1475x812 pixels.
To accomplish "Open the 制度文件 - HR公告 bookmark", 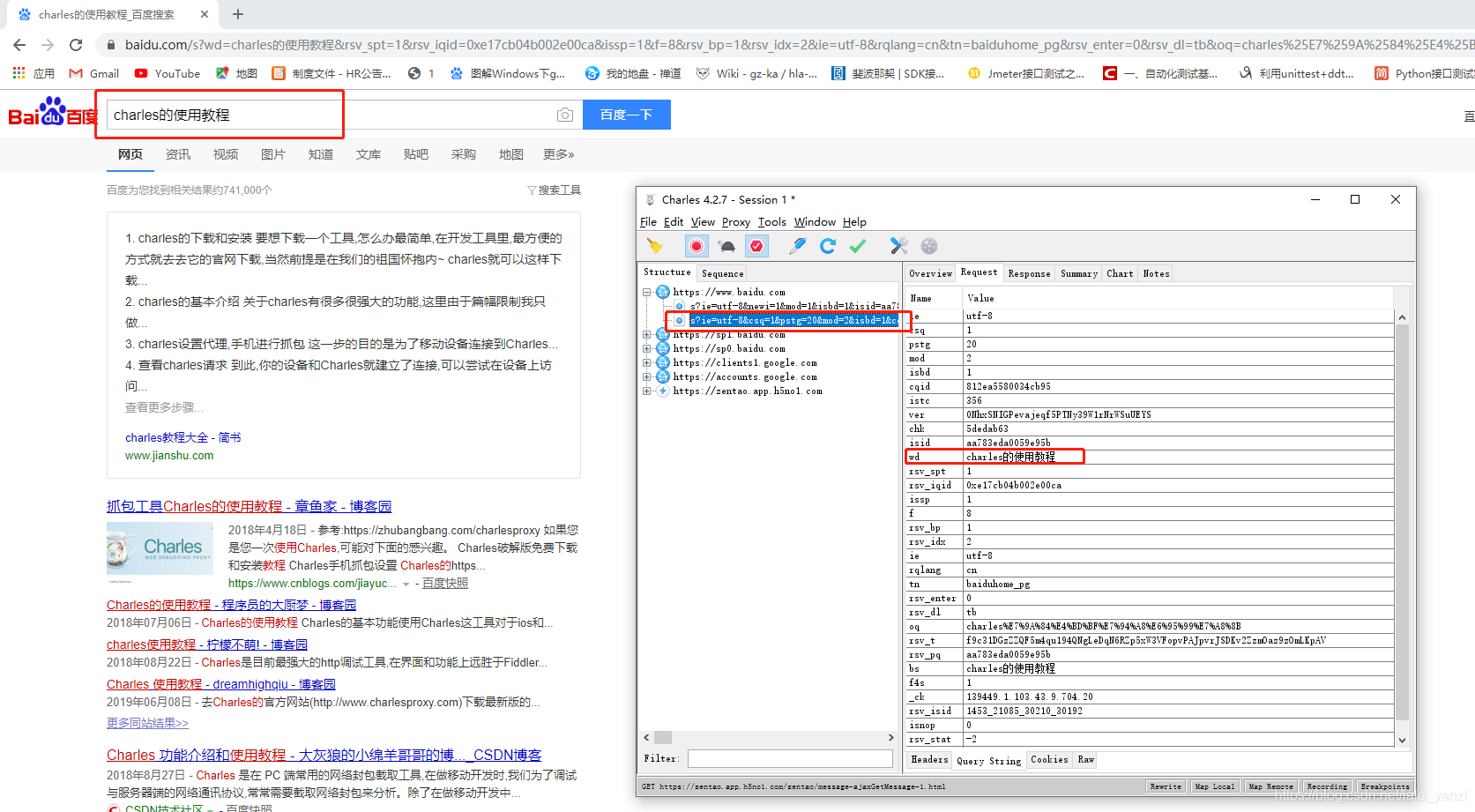I will pyautogui.click(x=332, y=73).
